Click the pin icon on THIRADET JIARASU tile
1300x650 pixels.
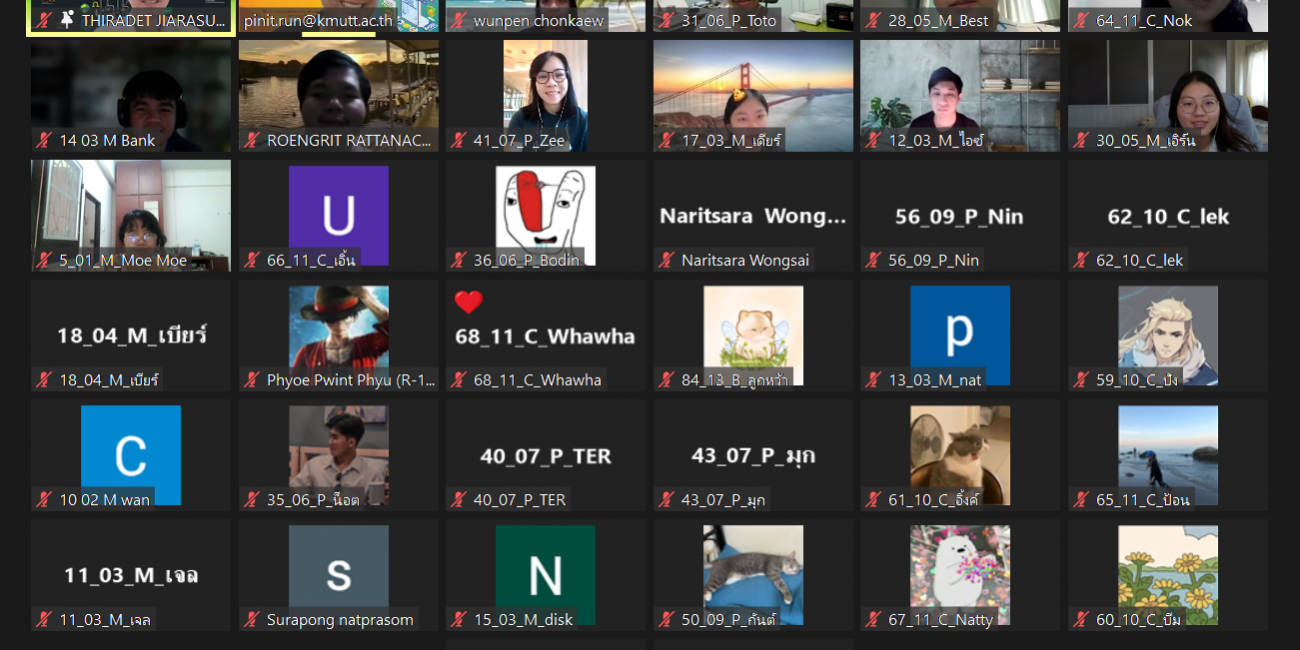click(67, 20)
